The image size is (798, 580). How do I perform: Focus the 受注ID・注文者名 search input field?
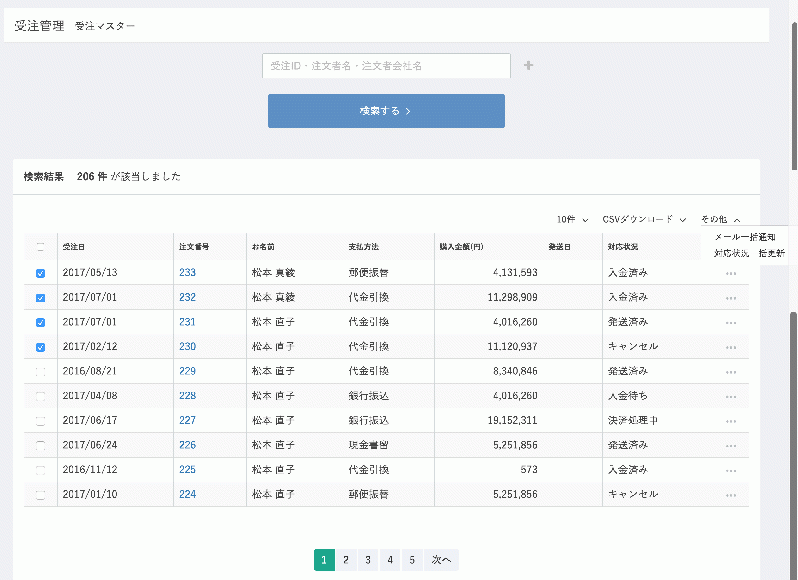click(x=386, y=66)
